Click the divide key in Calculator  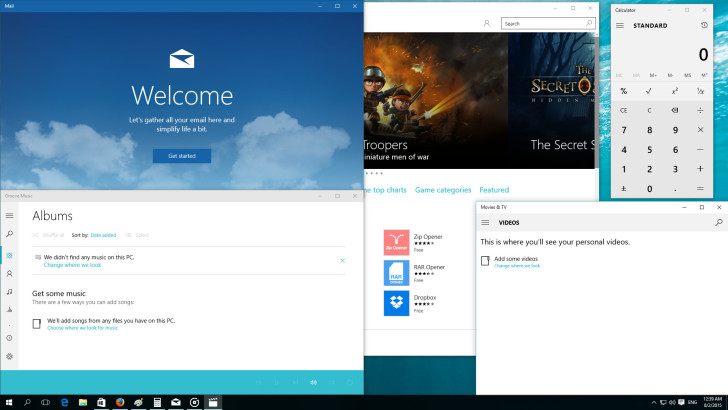[700, 110]
